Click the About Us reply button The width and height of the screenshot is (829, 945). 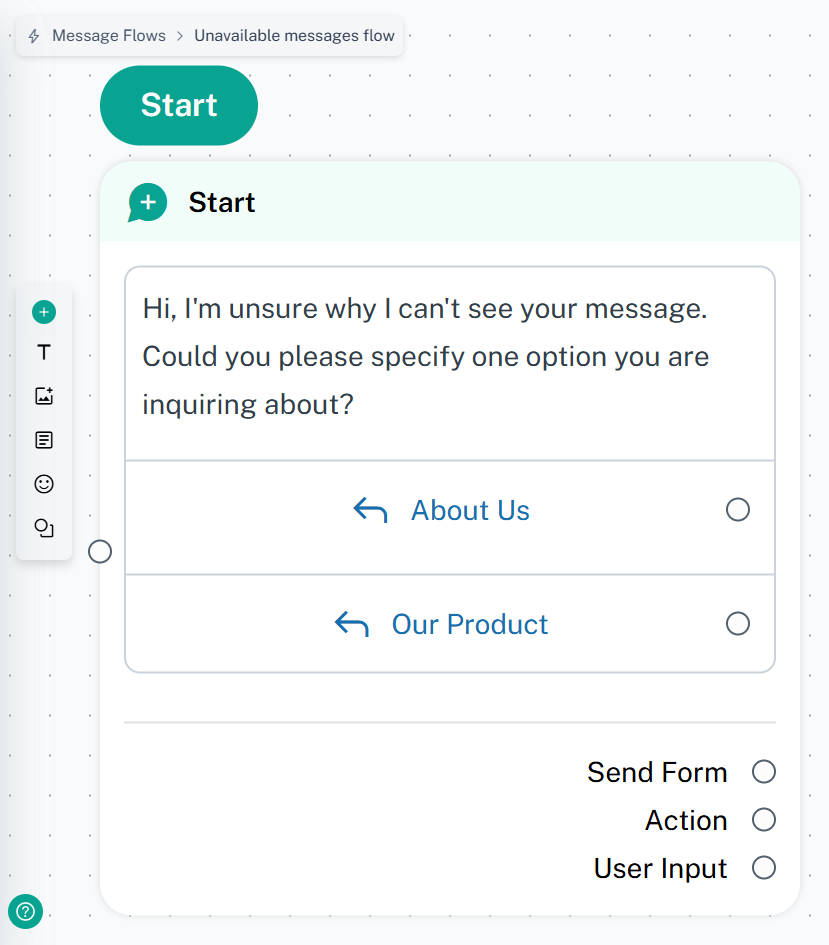(470, 511)
